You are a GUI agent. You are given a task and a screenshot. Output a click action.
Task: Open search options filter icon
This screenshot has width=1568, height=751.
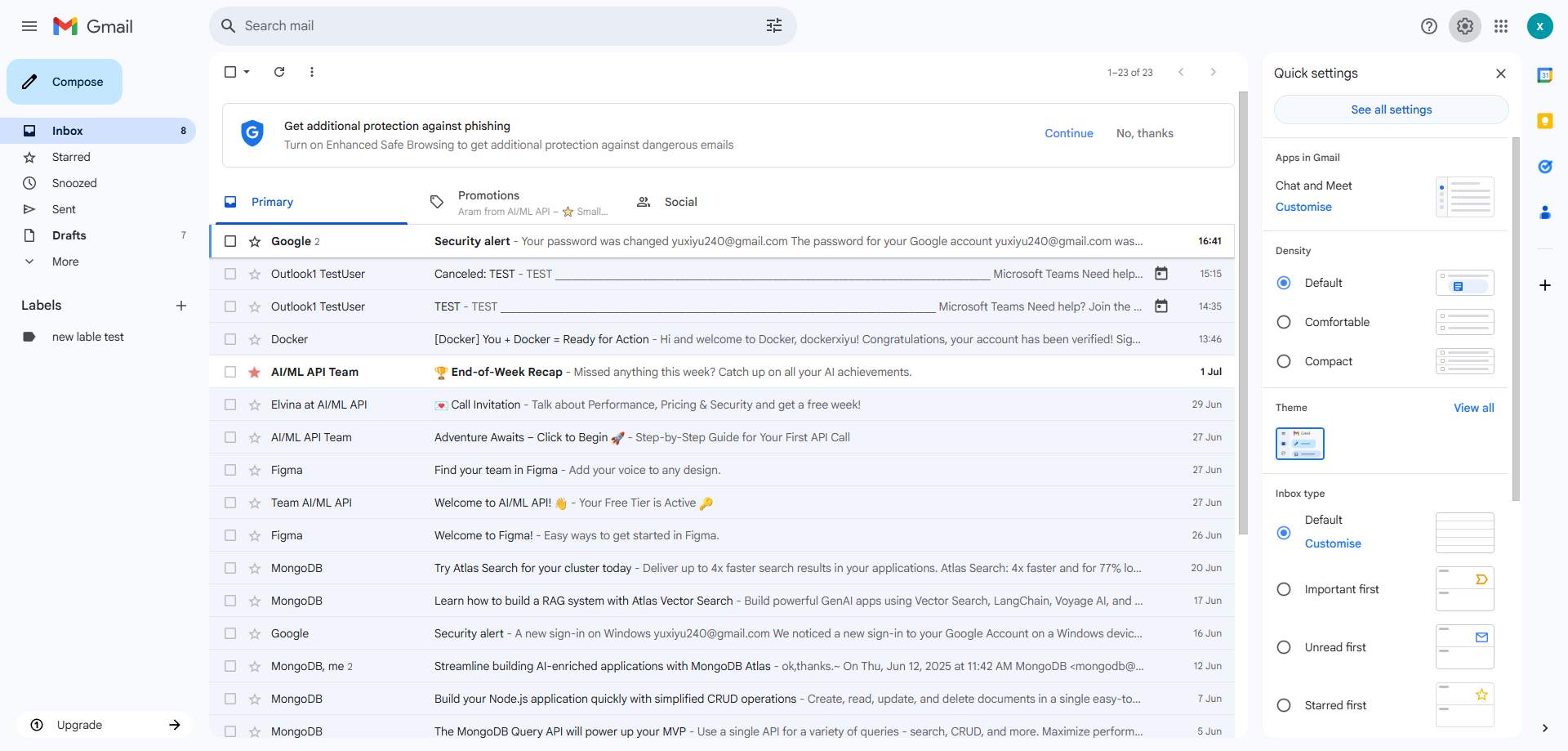[x=774, y=26]
